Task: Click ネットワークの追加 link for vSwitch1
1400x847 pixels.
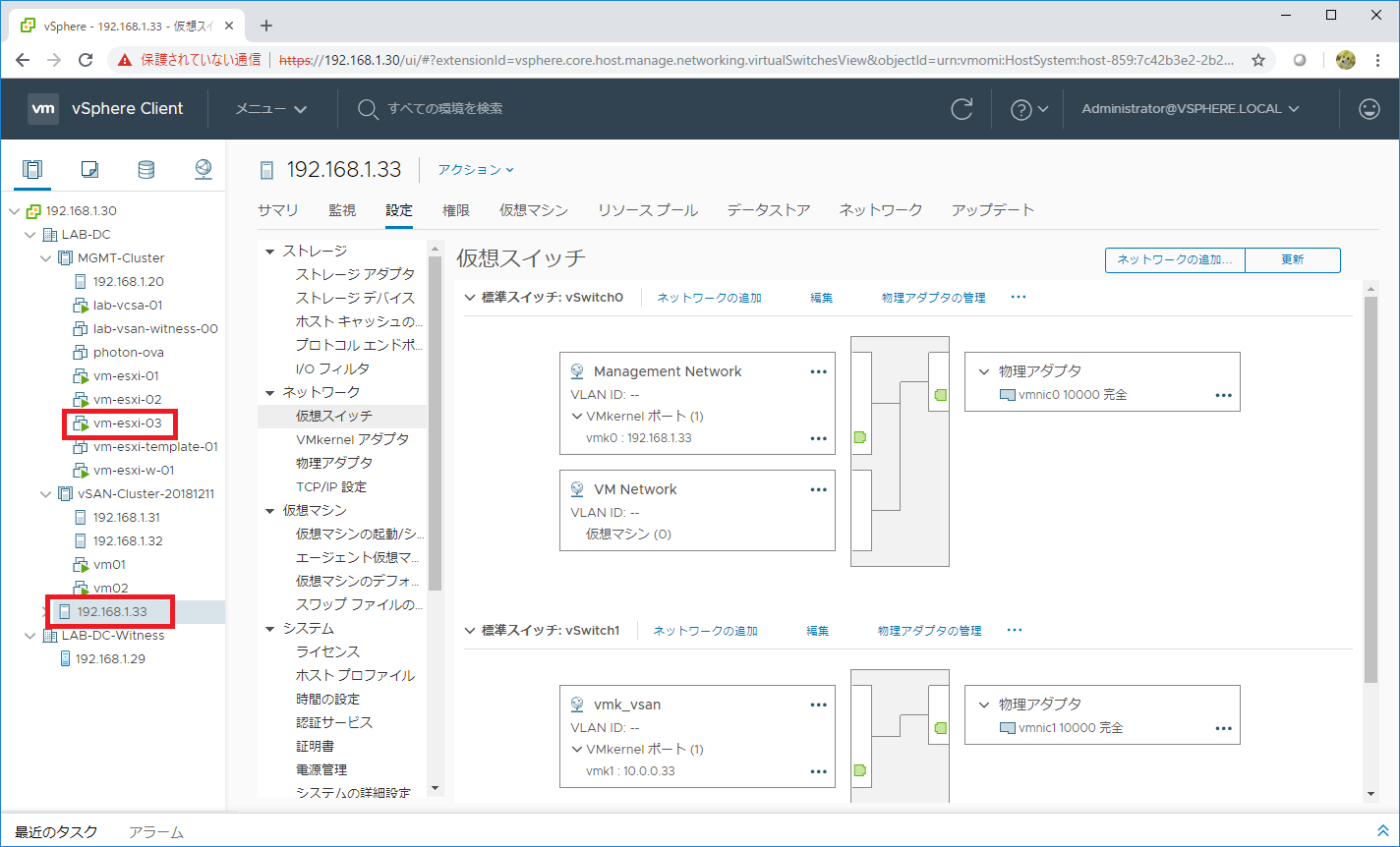Action: tap(705, 631)
